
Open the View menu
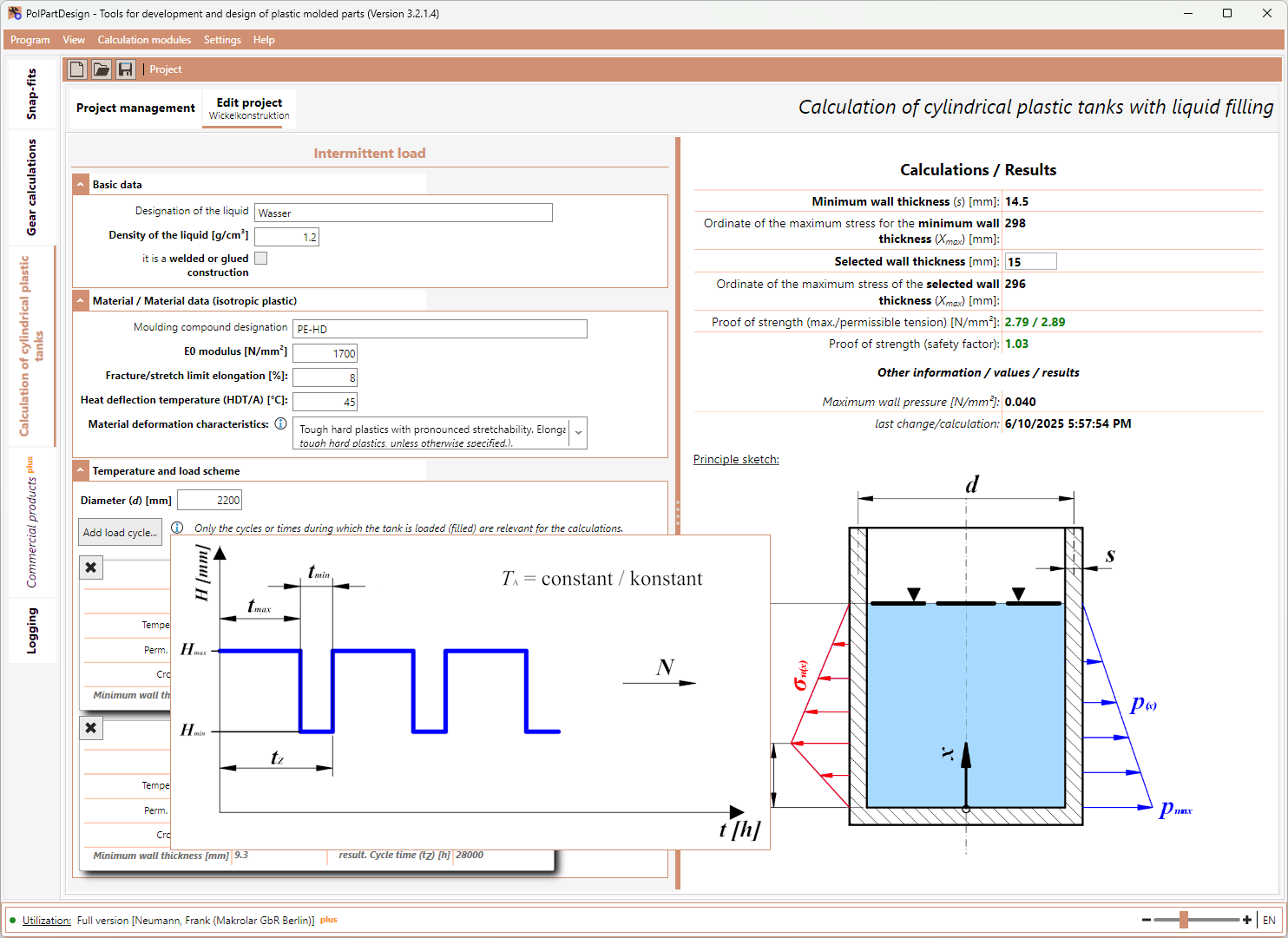click(x=74, y=40)
